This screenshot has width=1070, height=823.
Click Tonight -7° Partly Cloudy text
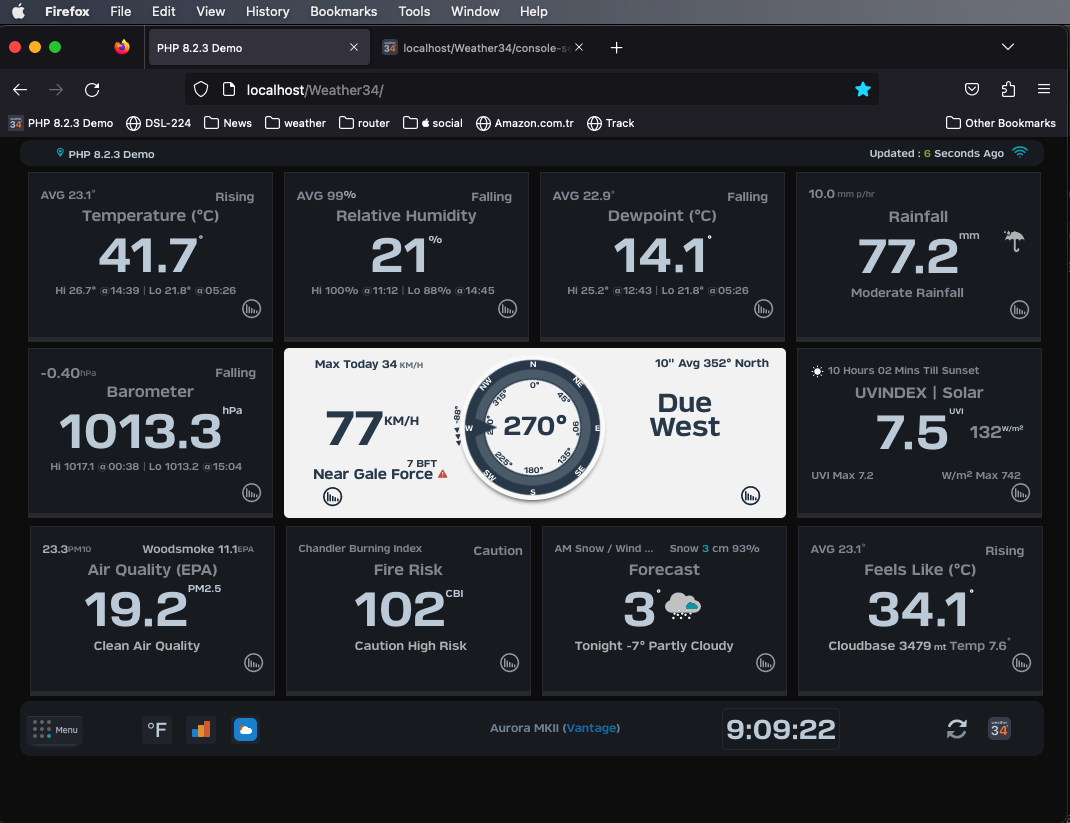coord(654,646)
